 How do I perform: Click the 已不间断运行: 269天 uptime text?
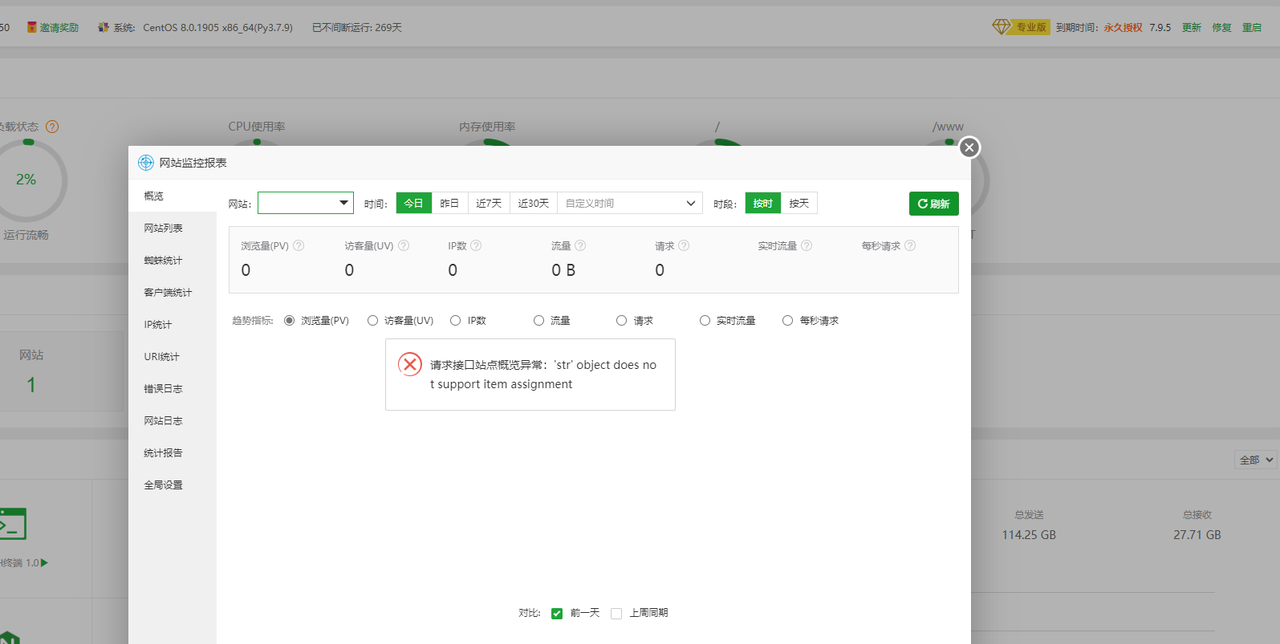pyautogui.click(x=357, y=27)
